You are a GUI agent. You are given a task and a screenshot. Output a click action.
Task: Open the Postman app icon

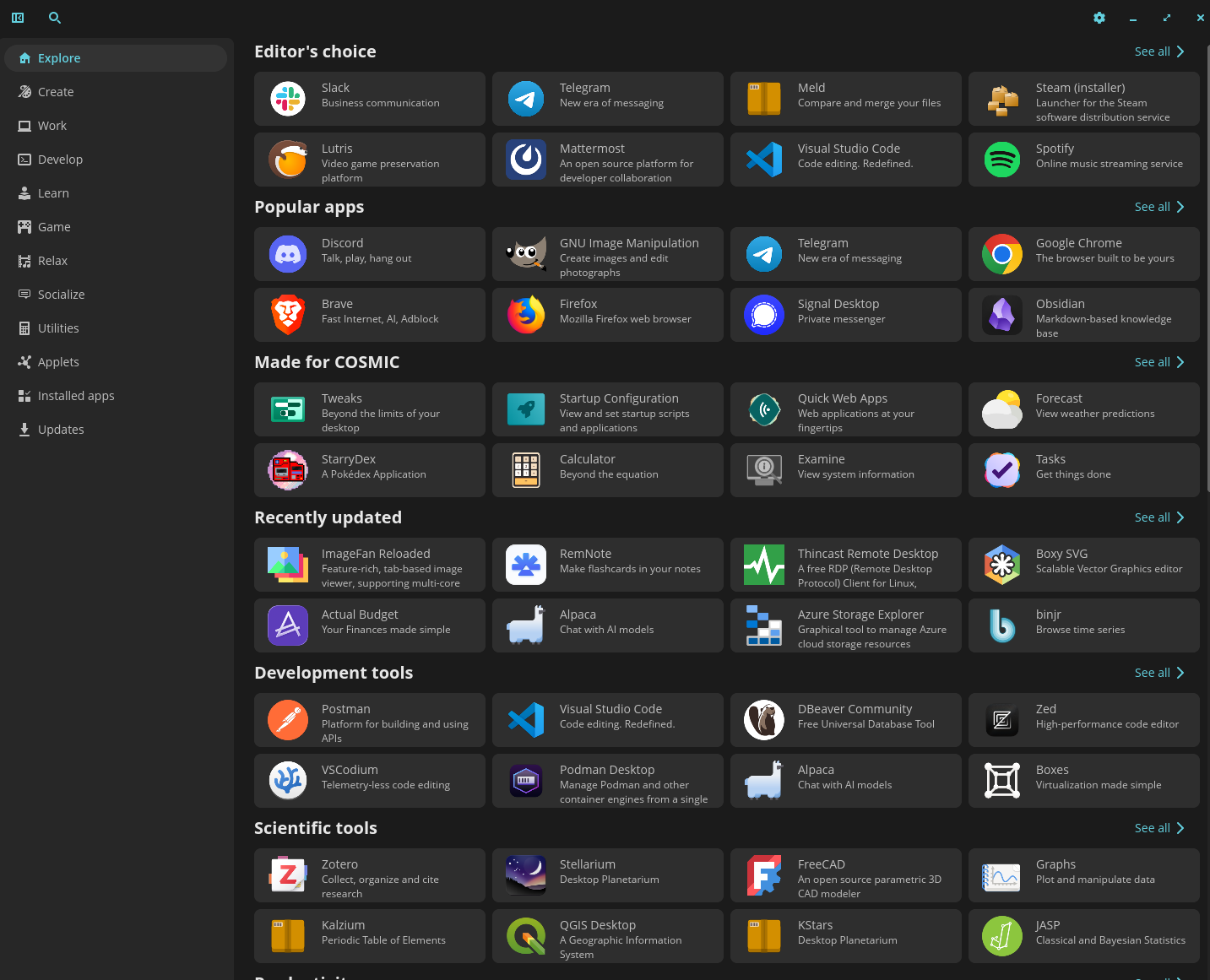point(288,720)
